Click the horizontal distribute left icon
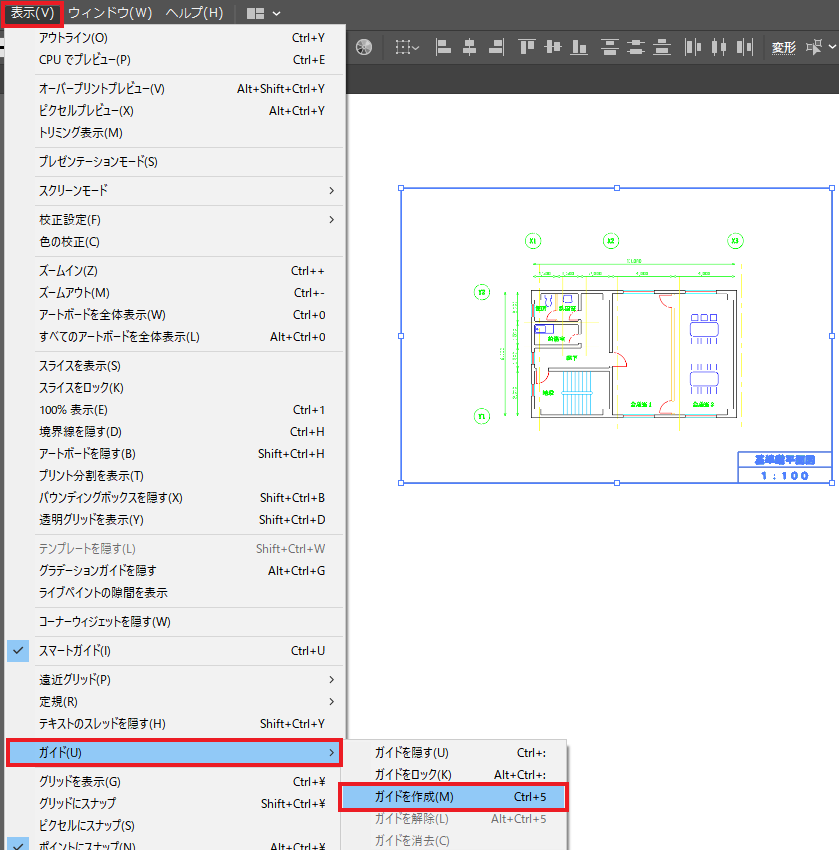 coord(693,47)
